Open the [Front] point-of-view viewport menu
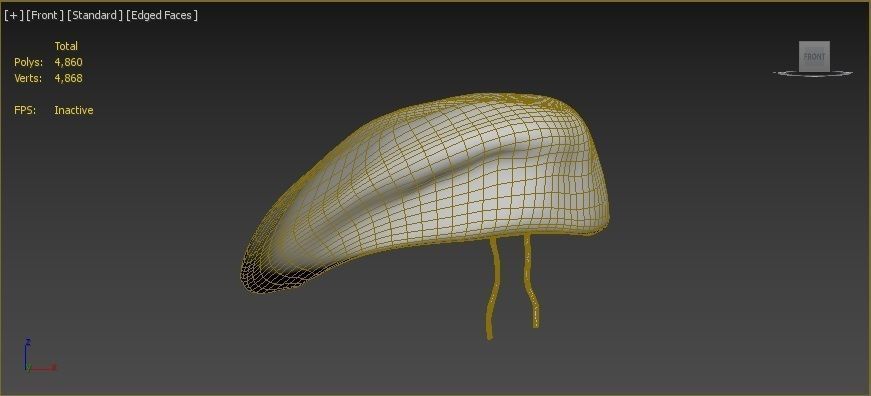871x396 pixels. point(45,16)
